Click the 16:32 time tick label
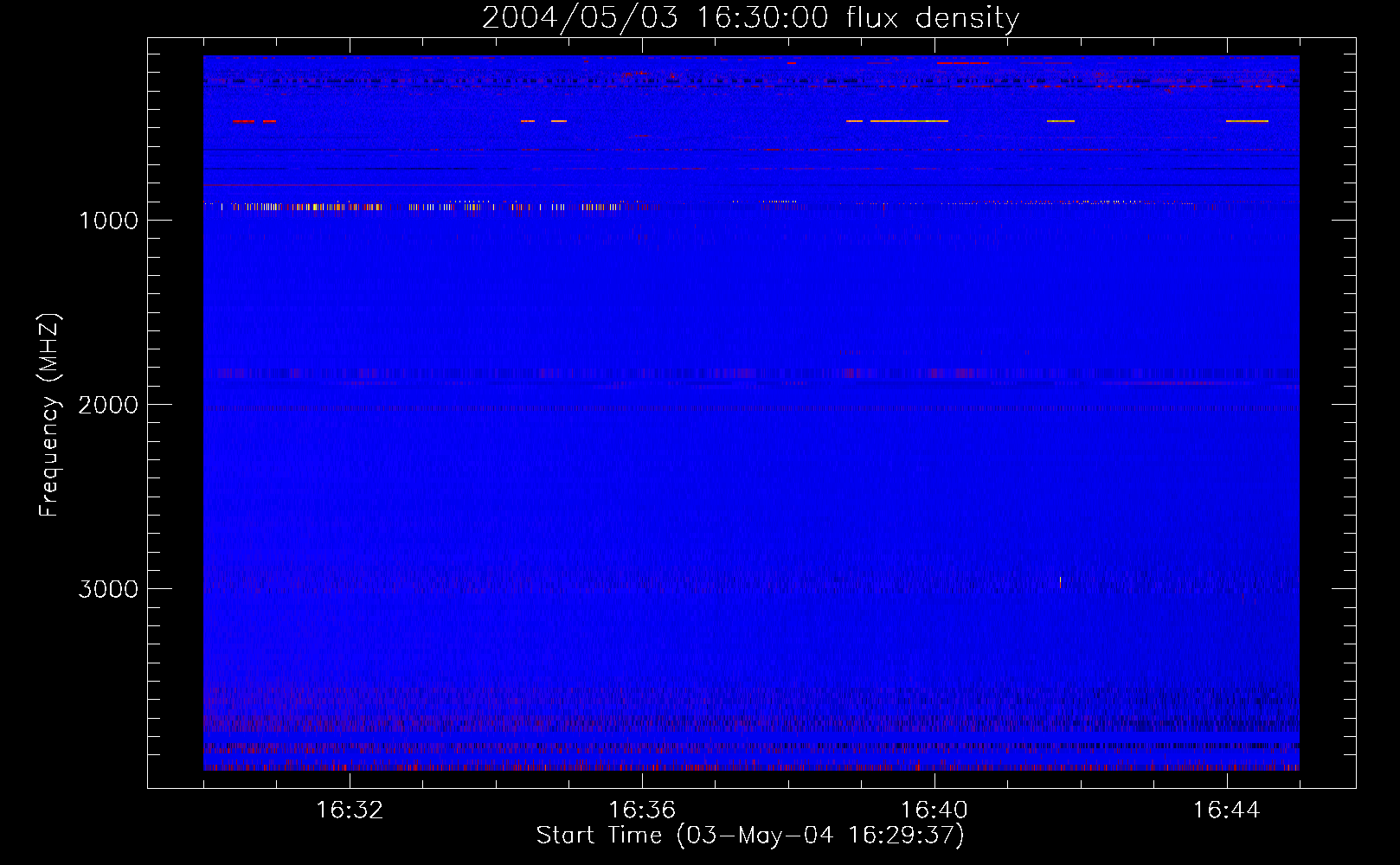This screenshot has height=865, width=1400. [x=350, y=811]
